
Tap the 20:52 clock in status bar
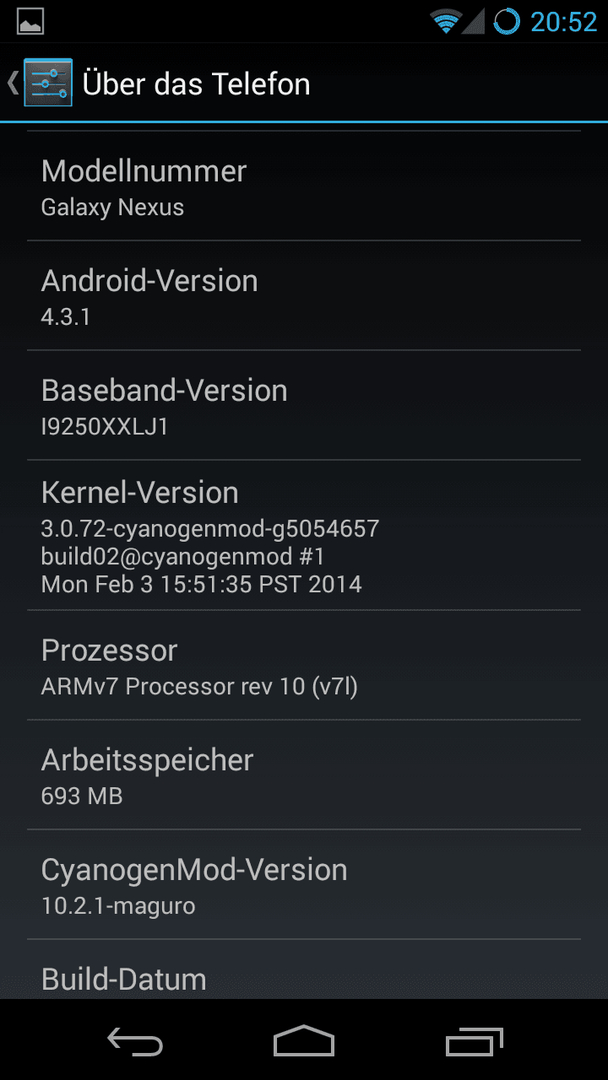point(563,22)
